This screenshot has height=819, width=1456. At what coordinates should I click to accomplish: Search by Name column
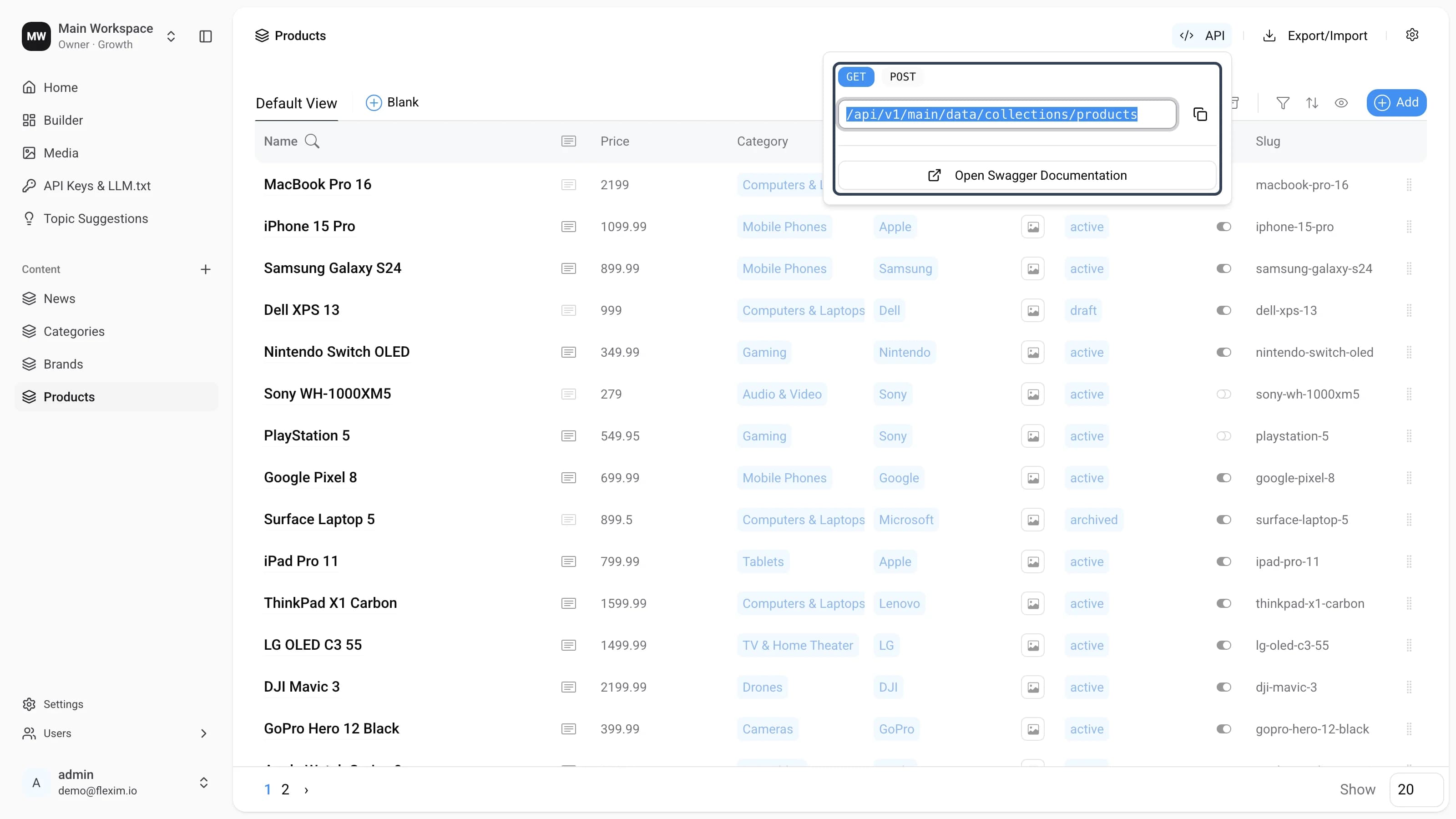point(312,141)
